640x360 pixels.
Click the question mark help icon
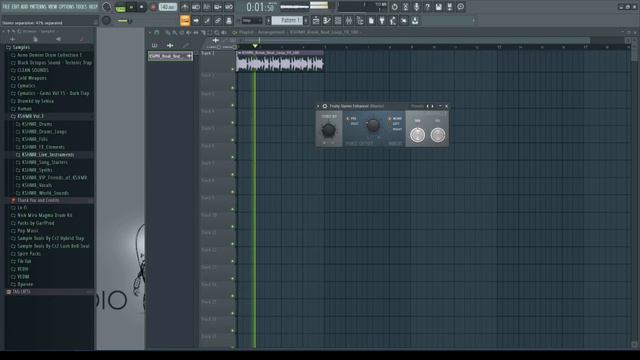(427, 7)
